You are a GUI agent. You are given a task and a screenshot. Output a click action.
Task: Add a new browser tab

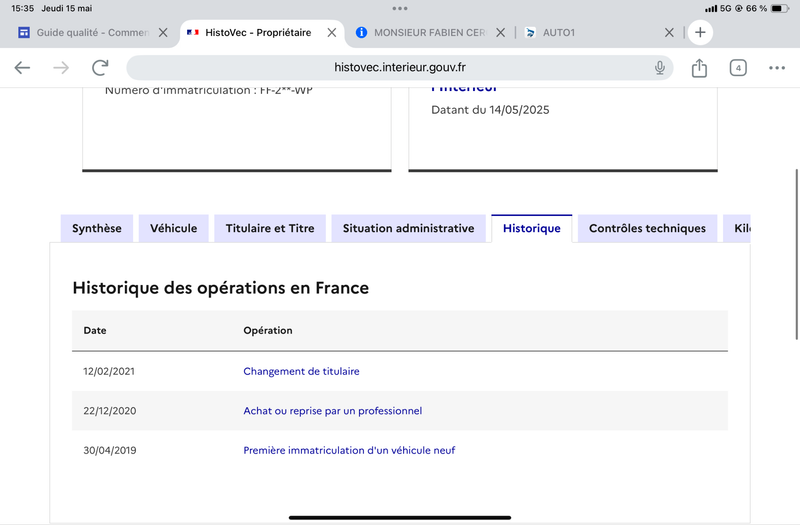tap(700, 32)
